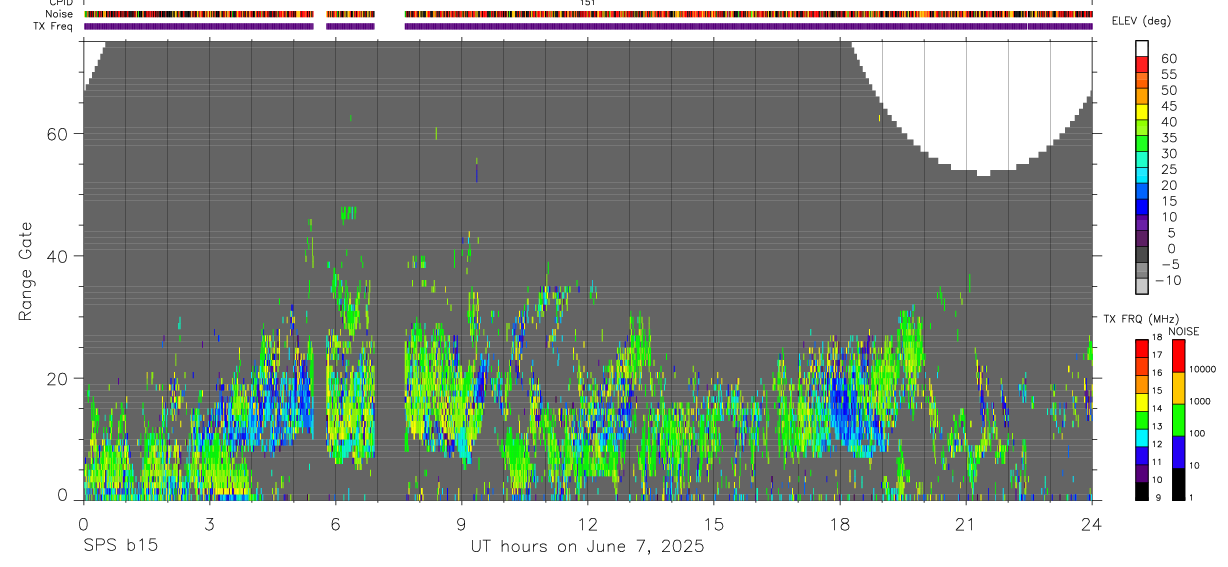Pick the yellow swatch in TX FRQ colorbar

pos(1142,403)
